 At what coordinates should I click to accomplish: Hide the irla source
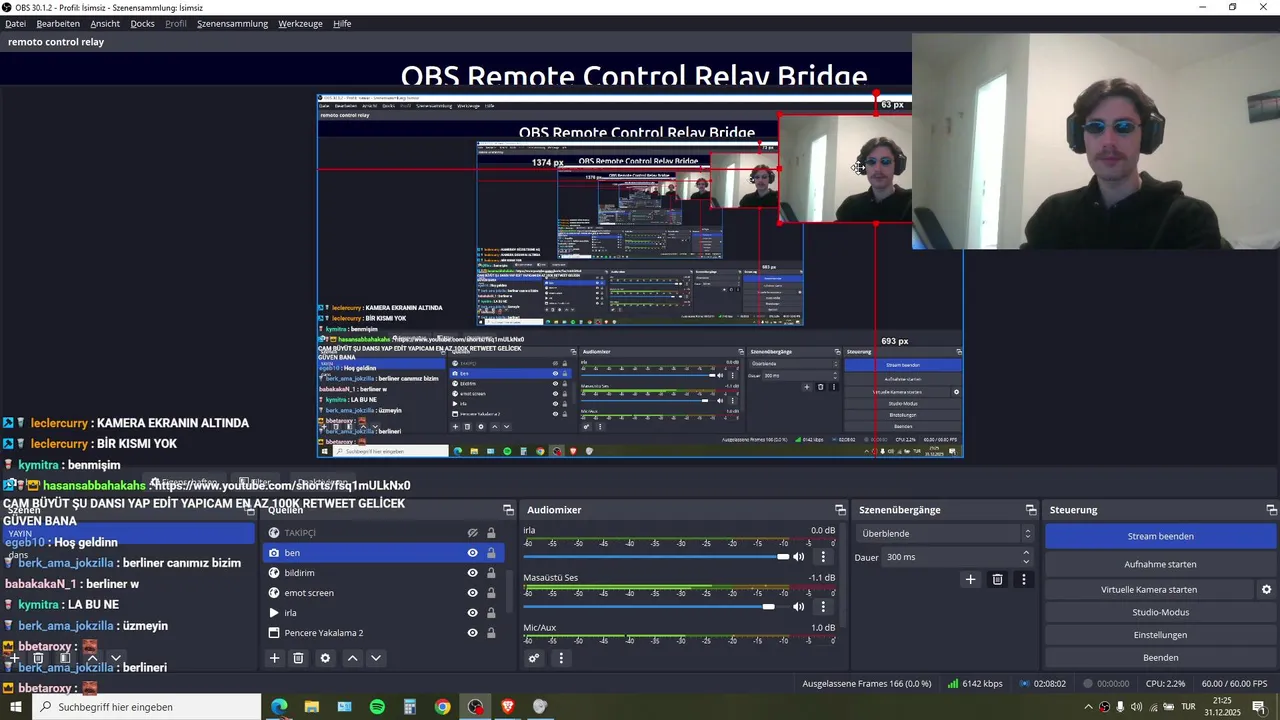tap(473, 613)
